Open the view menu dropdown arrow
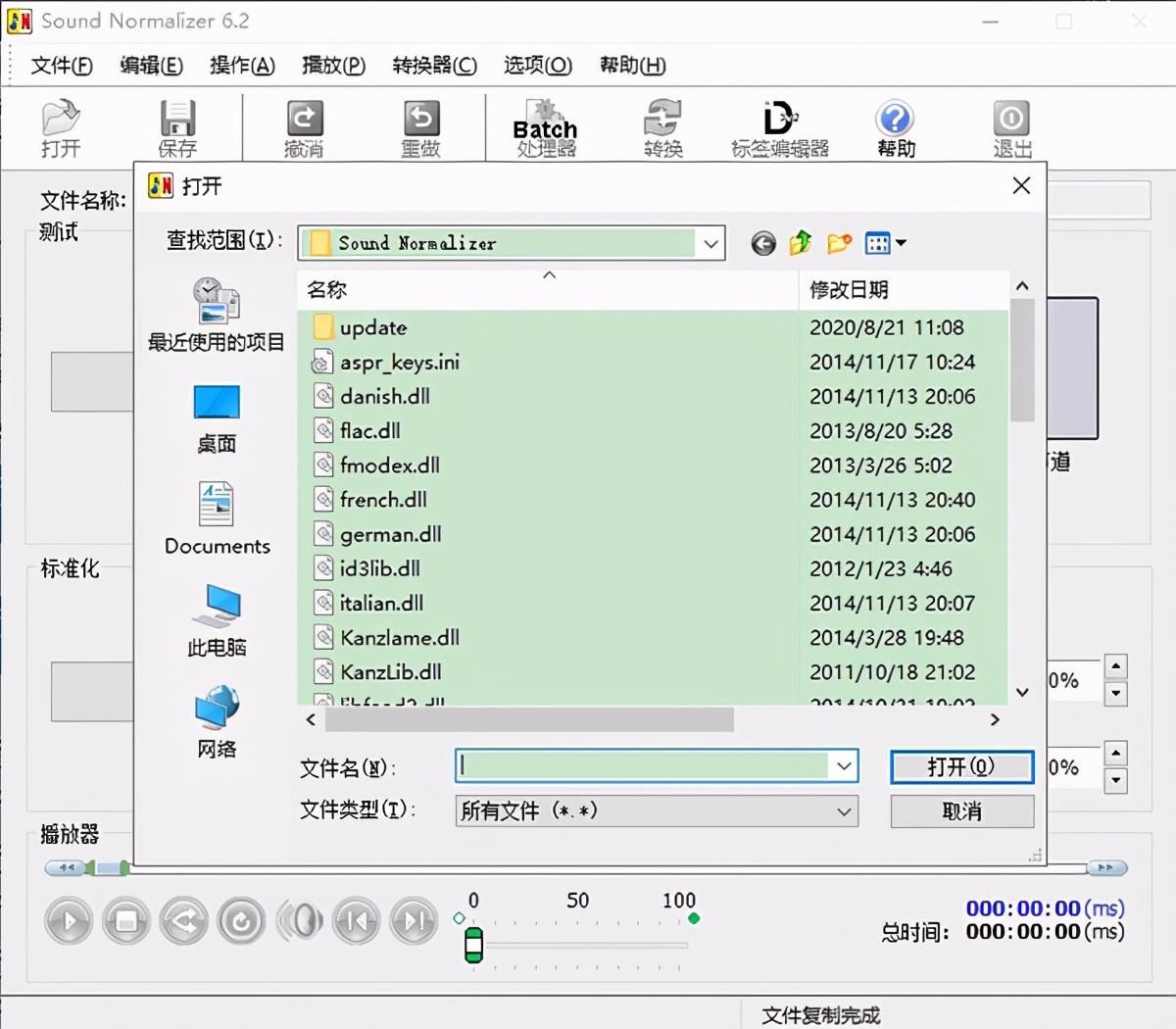 901,243
